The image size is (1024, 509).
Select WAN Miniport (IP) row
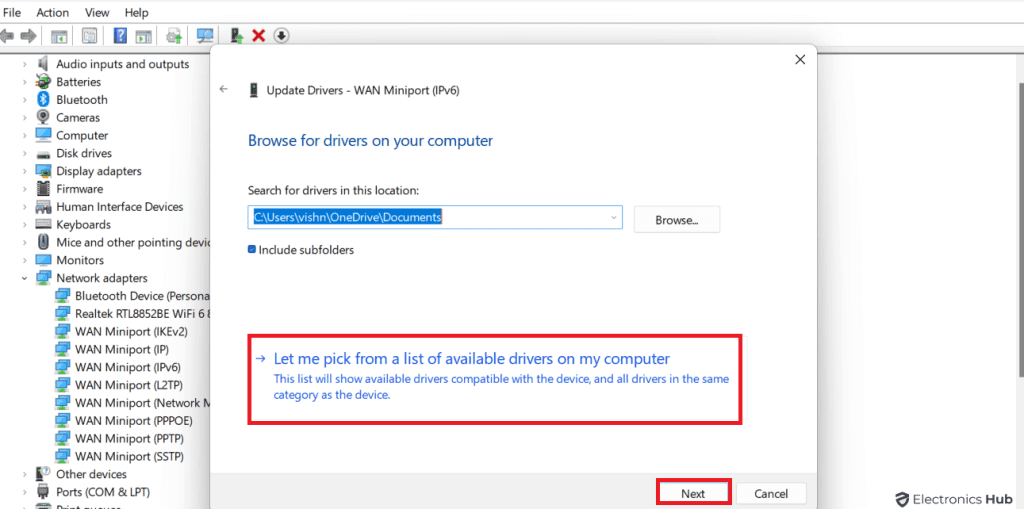[112, 349]
